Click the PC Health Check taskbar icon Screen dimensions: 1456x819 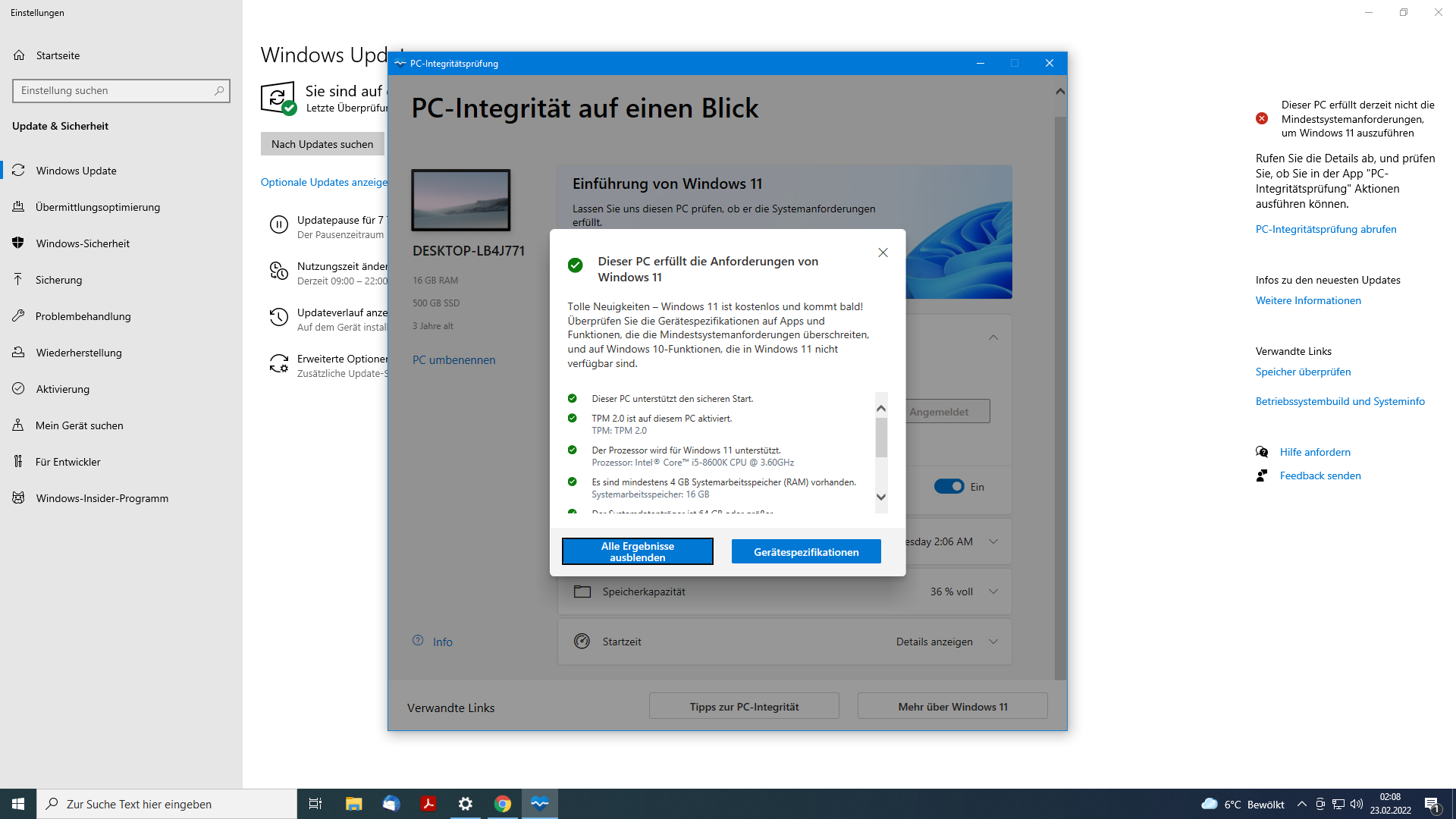[x=540, y=804]
